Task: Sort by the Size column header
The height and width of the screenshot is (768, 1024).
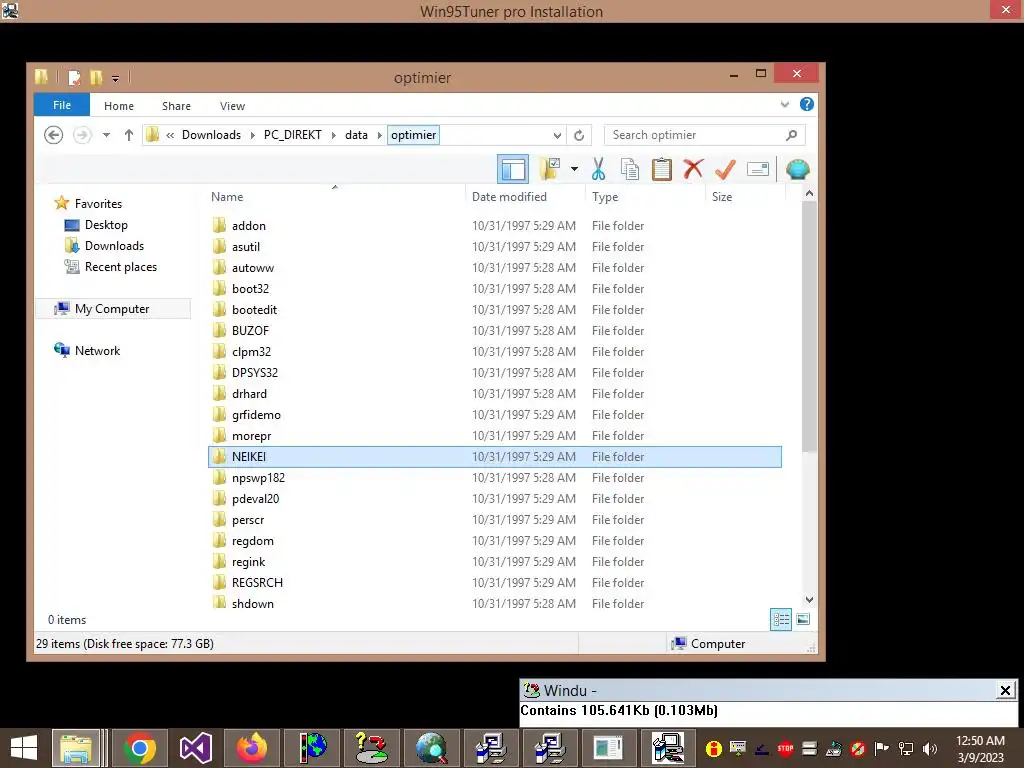Action: (x=722, y=197)
